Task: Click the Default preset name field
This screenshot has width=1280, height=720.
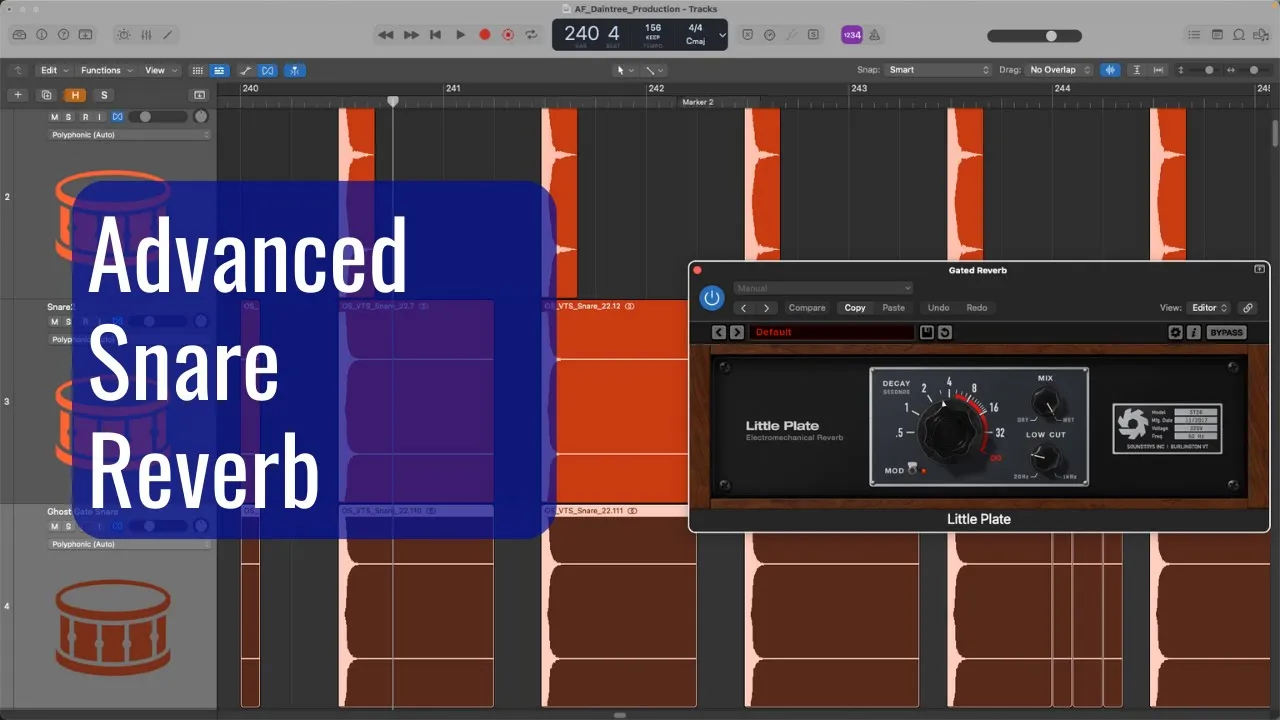Action: 832,332
